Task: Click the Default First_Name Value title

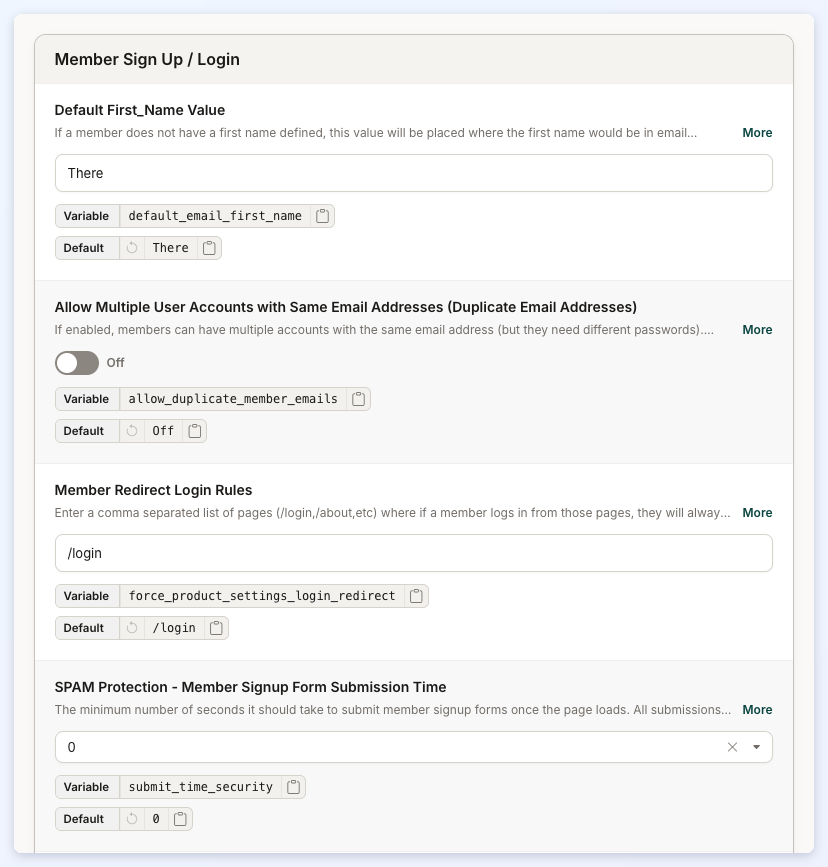Action: (140, 111)
